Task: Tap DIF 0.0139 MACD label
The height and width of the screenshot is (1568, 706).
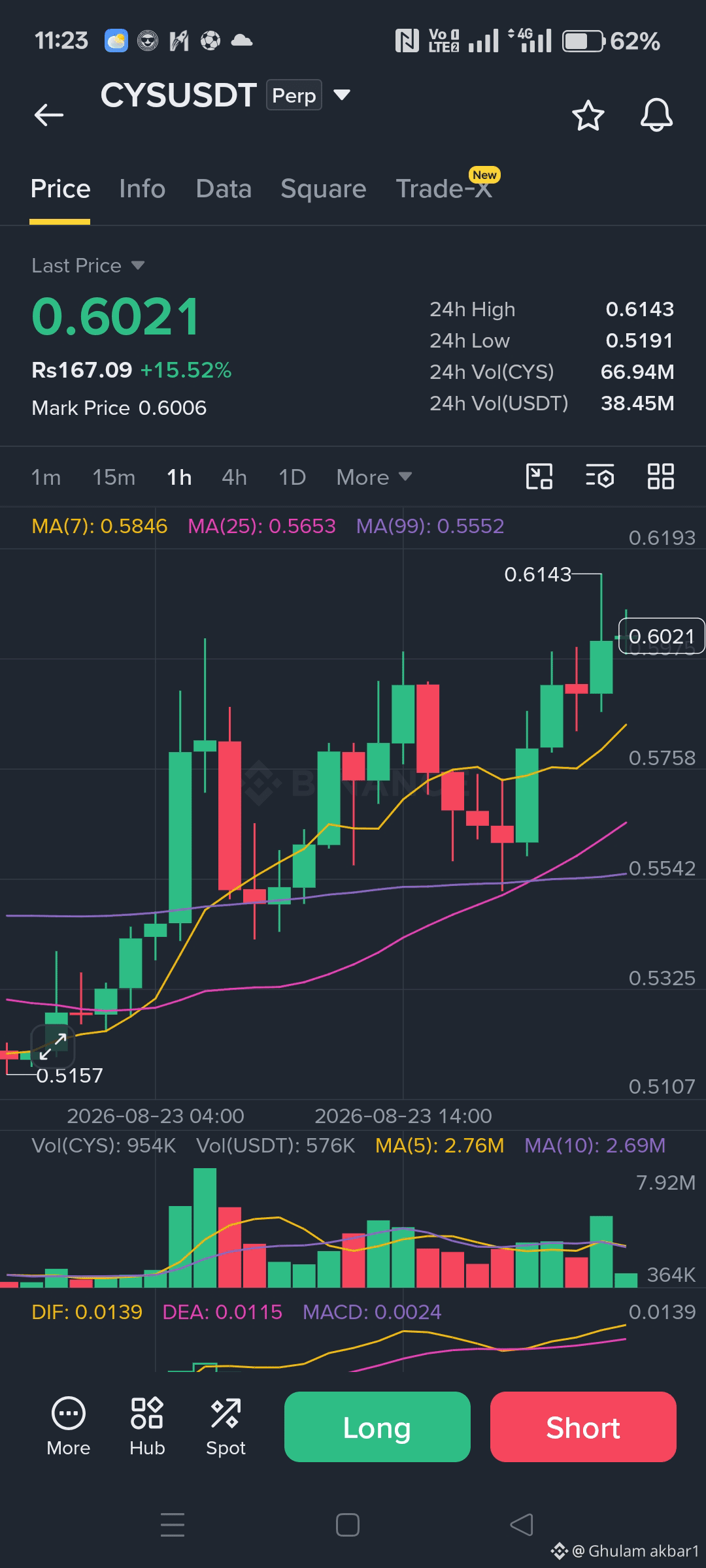Action: click(87, 1312)
